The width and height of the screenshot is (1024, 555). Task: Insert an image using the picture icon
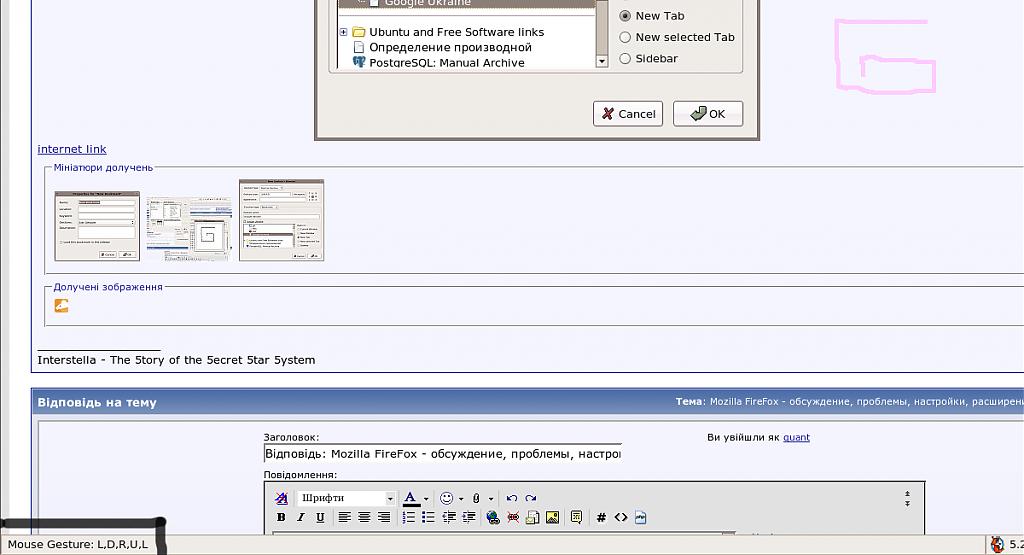pos(552,517)
